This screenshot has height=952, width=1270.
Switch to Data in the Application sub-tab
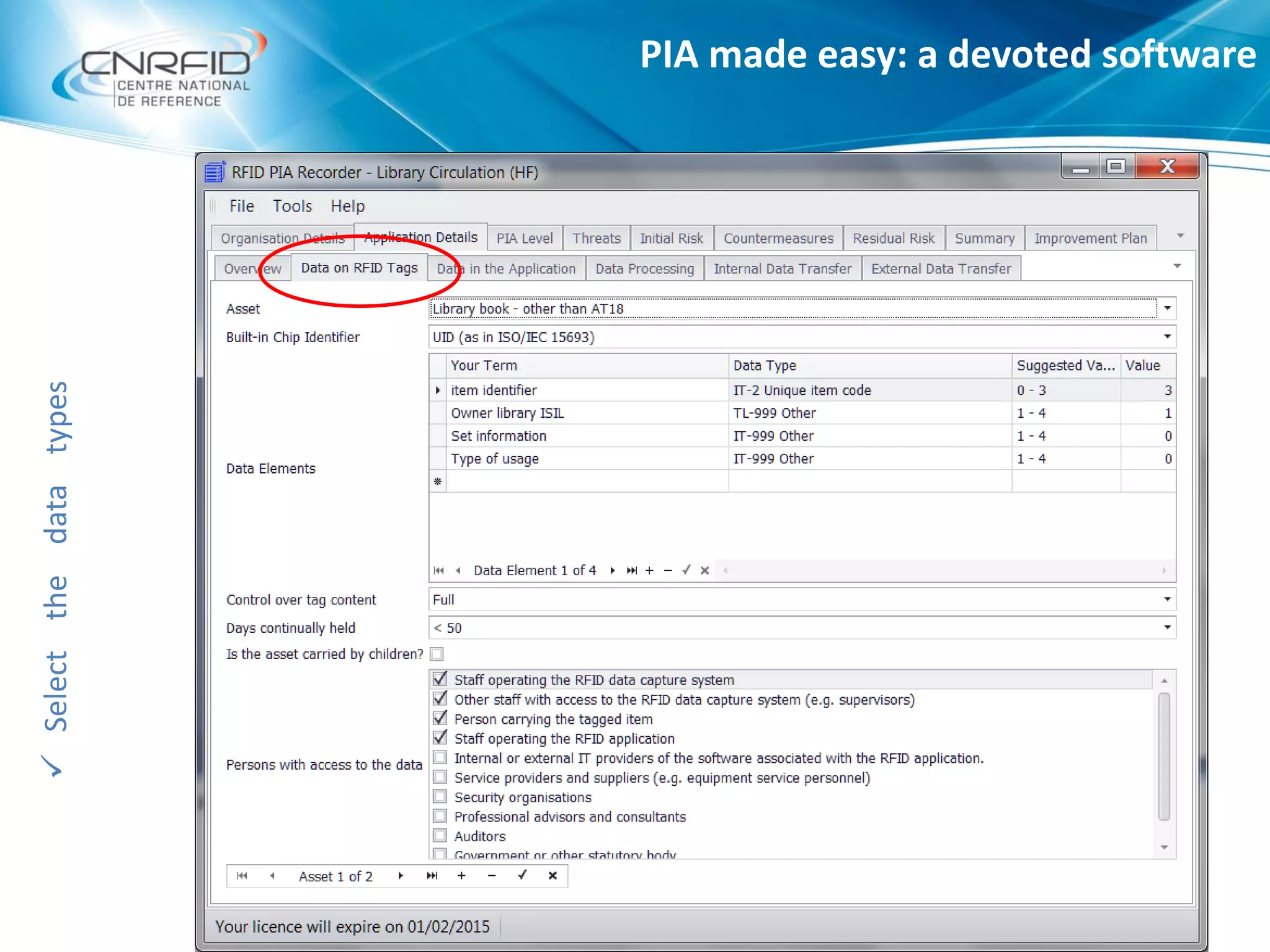tap(506, 269)
